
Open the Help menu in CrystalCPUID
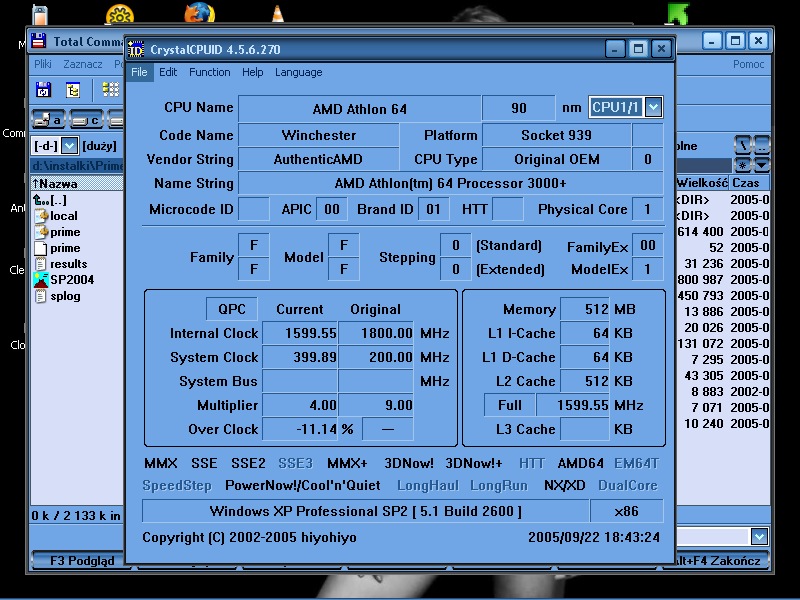(253, 72)
